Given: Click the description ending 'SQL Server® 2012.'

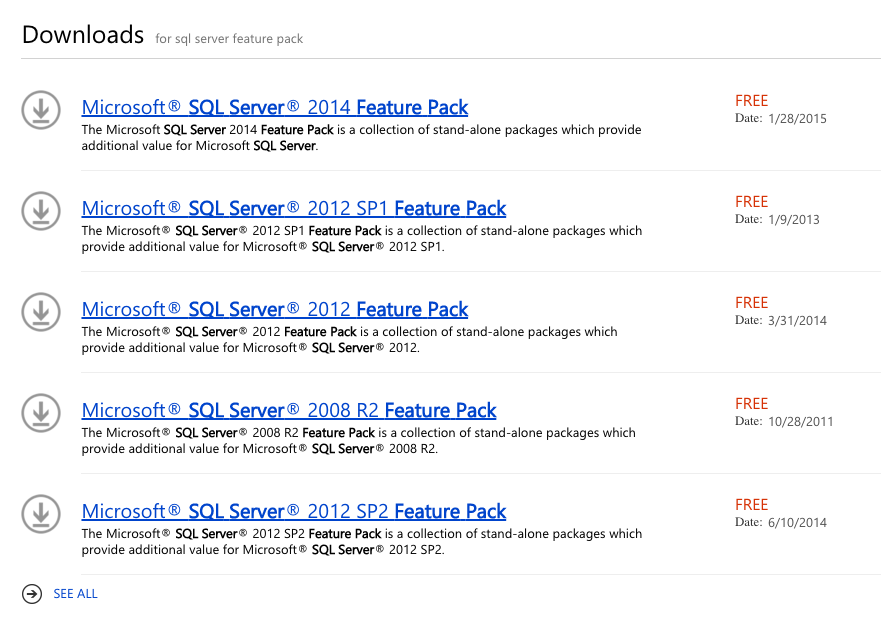Looking at the screenshot, I should 349,340.
